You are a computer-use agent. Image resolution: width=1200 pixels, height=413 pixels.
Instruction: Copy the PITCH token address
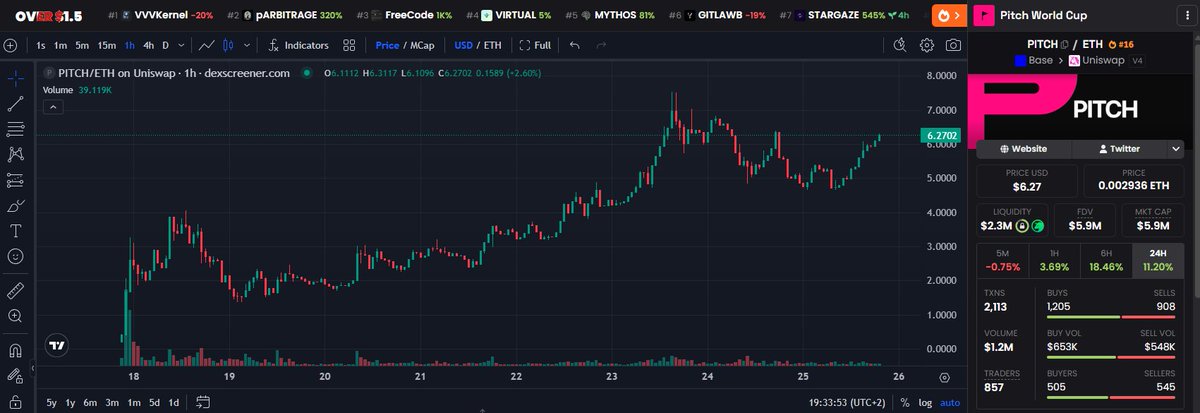1065,44
